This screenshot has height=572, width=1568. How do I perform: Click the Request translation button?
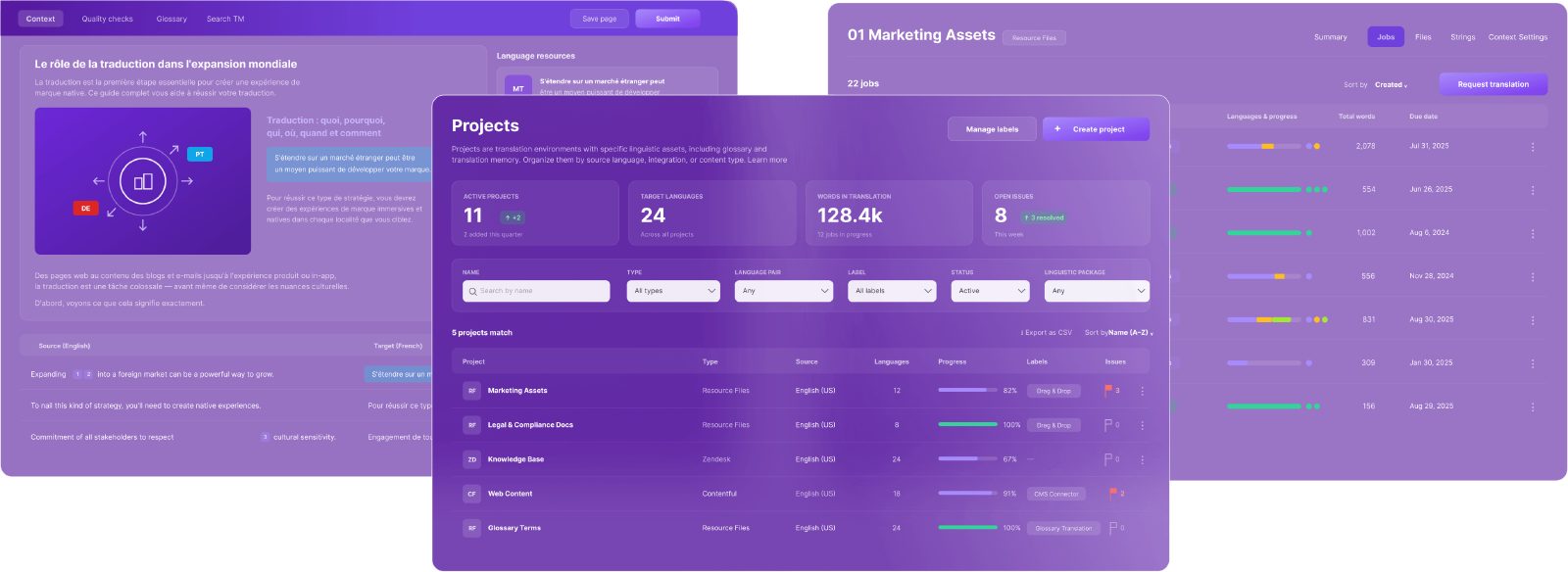pos(1494,84)
